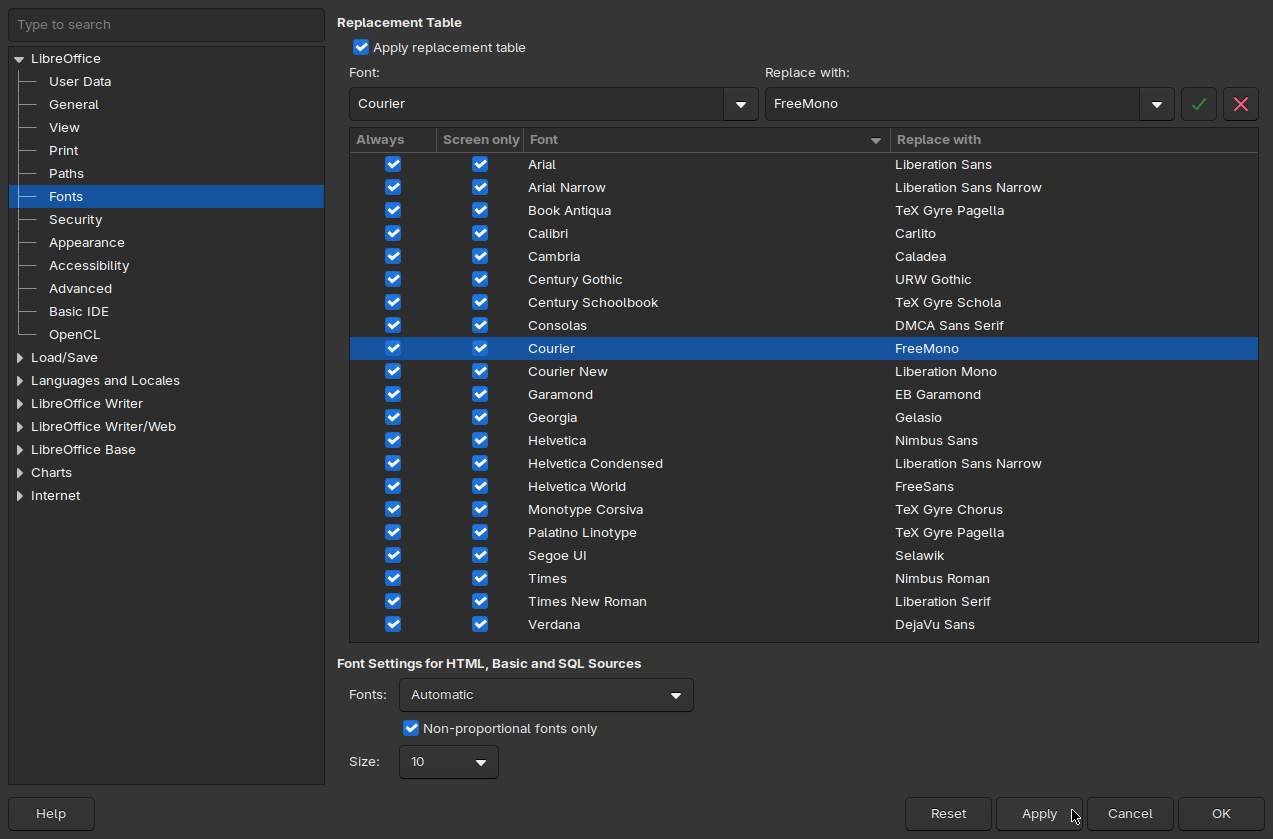Click the Reset button
The width and height of the screenshot is (1273, 839).
(948, 814)
